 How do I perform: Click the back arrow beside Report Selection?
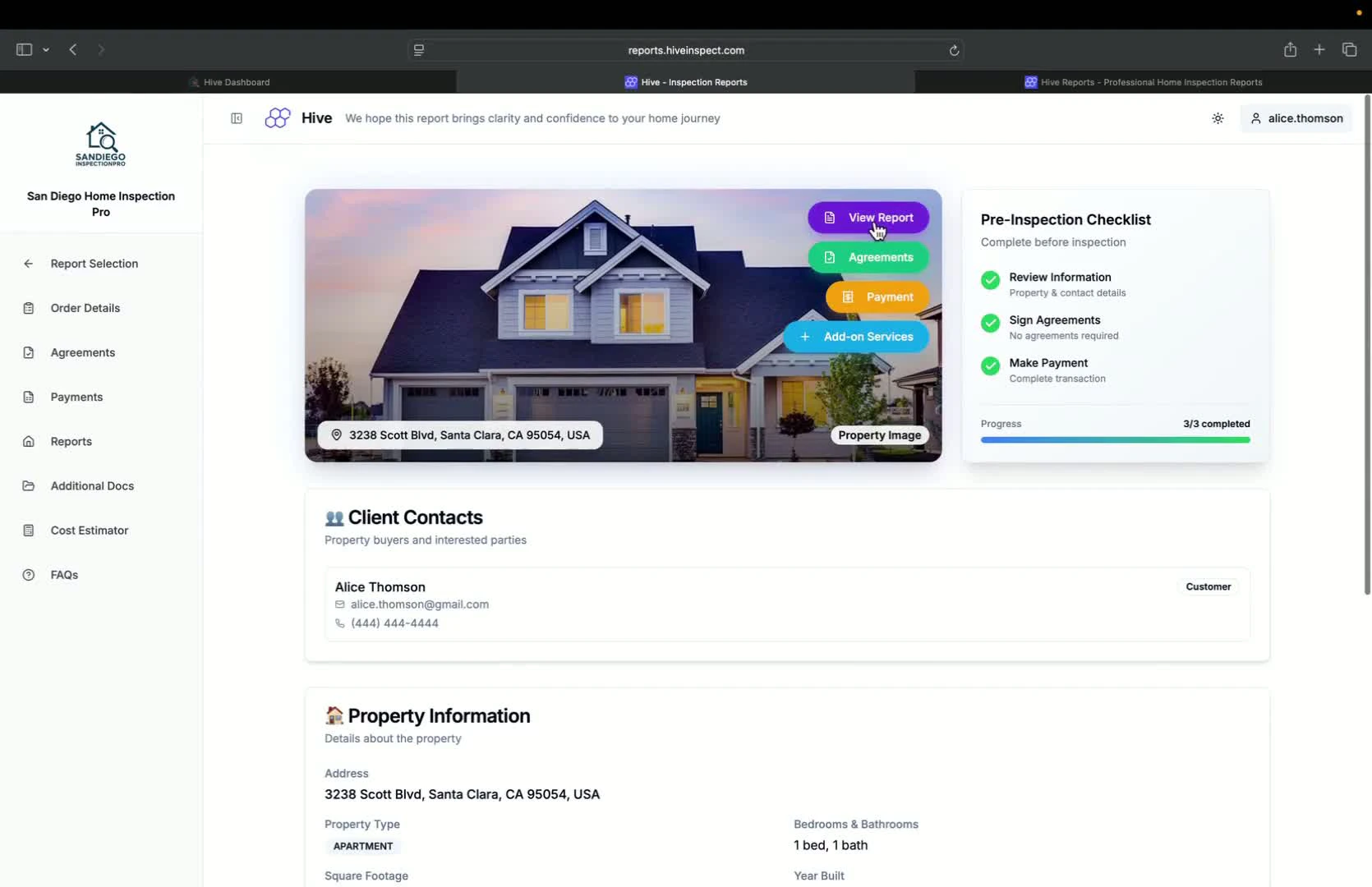(28, 264)
